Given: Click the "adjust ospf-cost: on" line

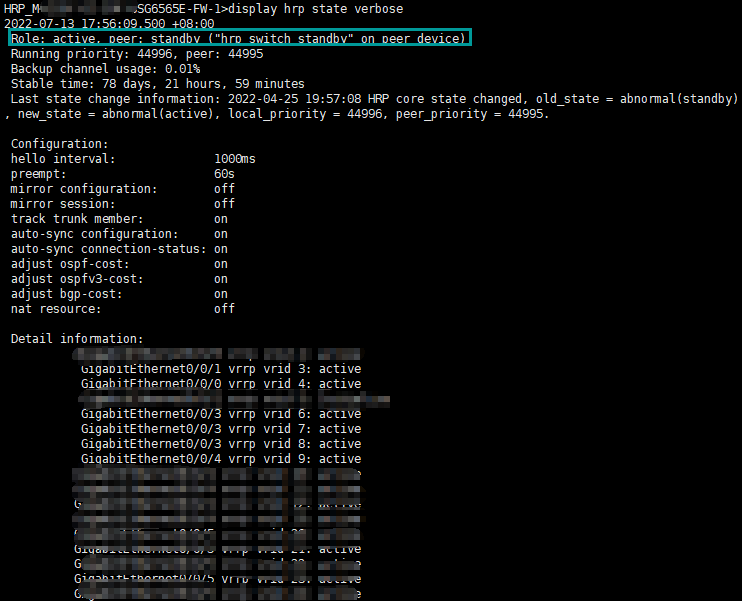Looking at the screenshot, I should pyautogui.click(x=119, y=264).
